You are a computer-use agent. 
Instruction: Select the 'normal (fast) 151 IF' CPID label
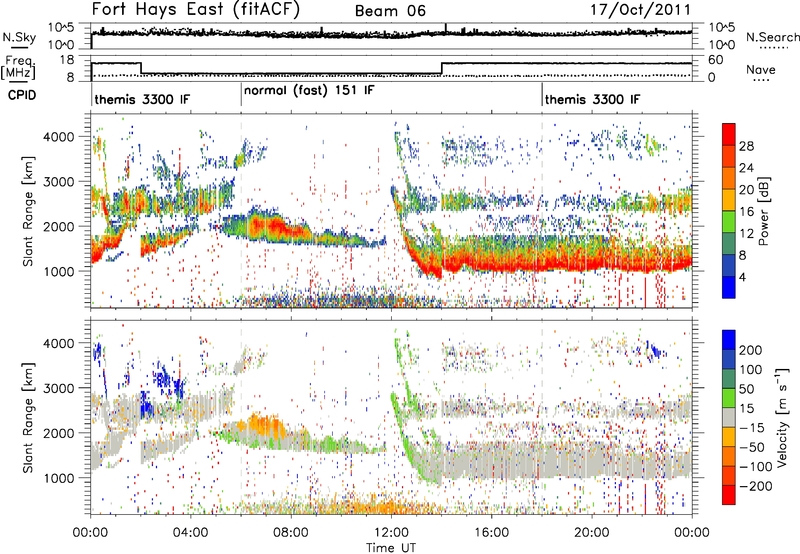309,91
